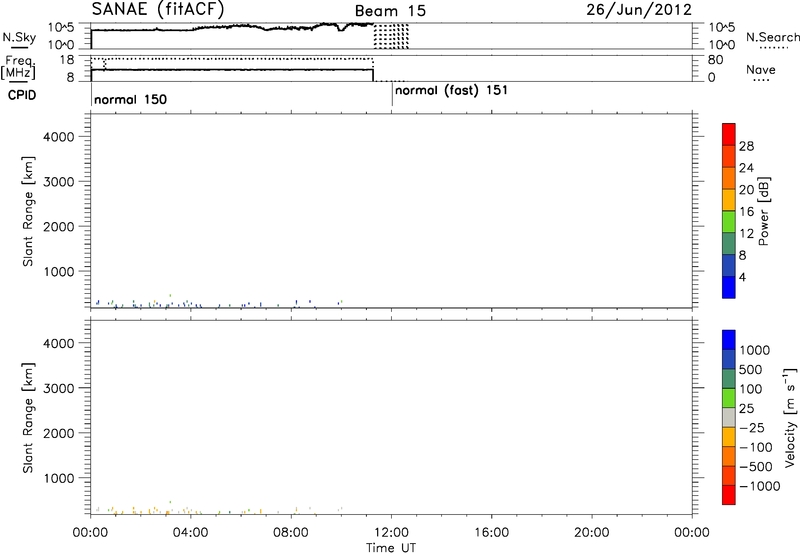Click the green Power colorbar segment above 12

point(729,221)
